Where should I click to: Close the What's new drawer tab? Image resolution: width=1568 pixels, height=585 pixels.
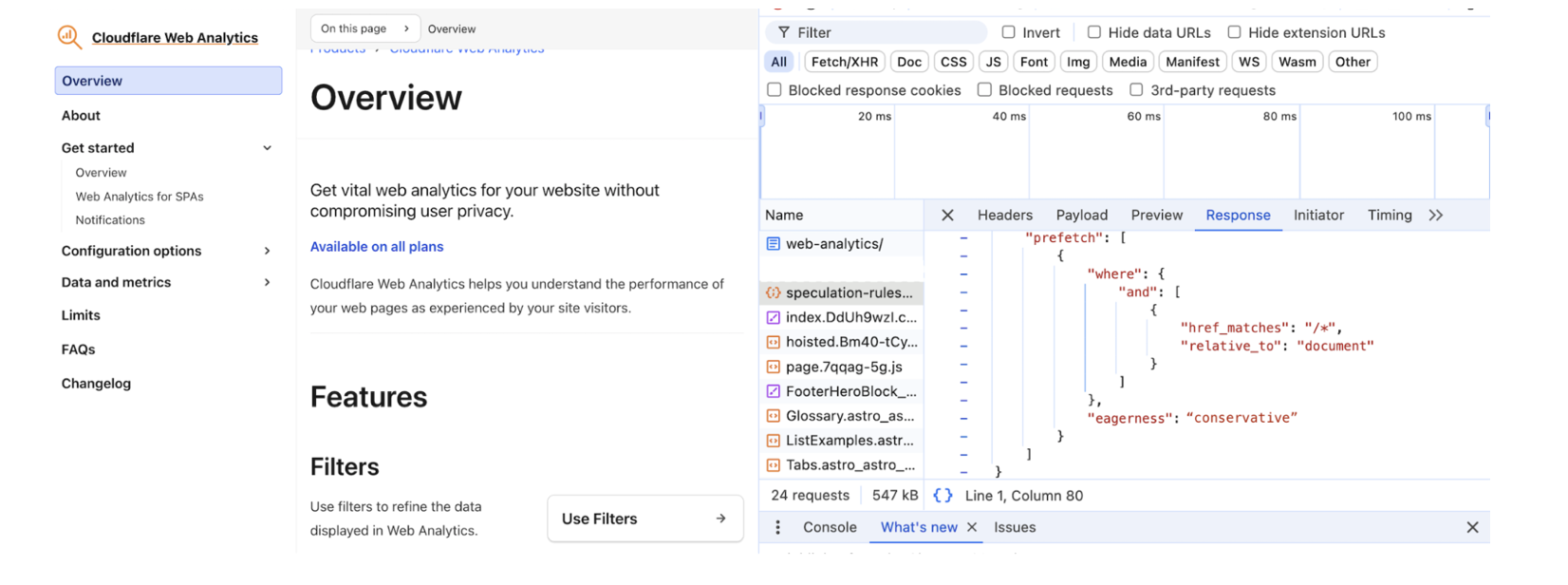(972, 527)
